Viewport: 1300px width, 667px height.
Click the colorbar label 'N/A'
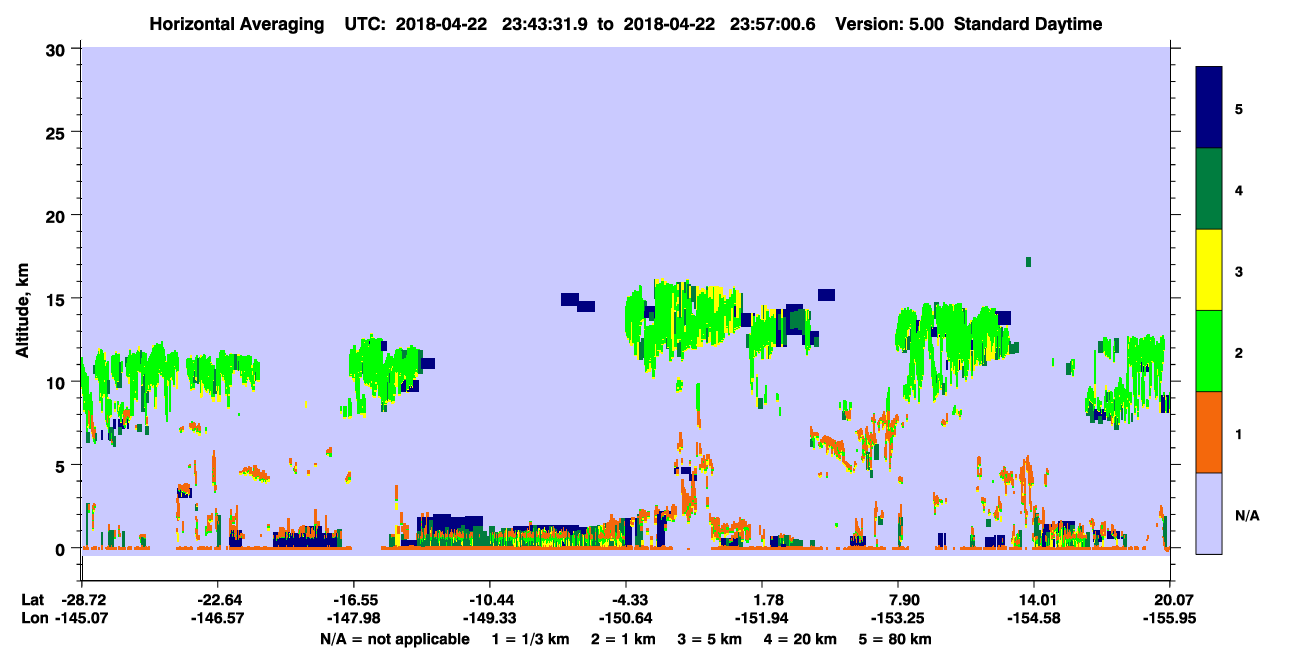click(1247, 515)
